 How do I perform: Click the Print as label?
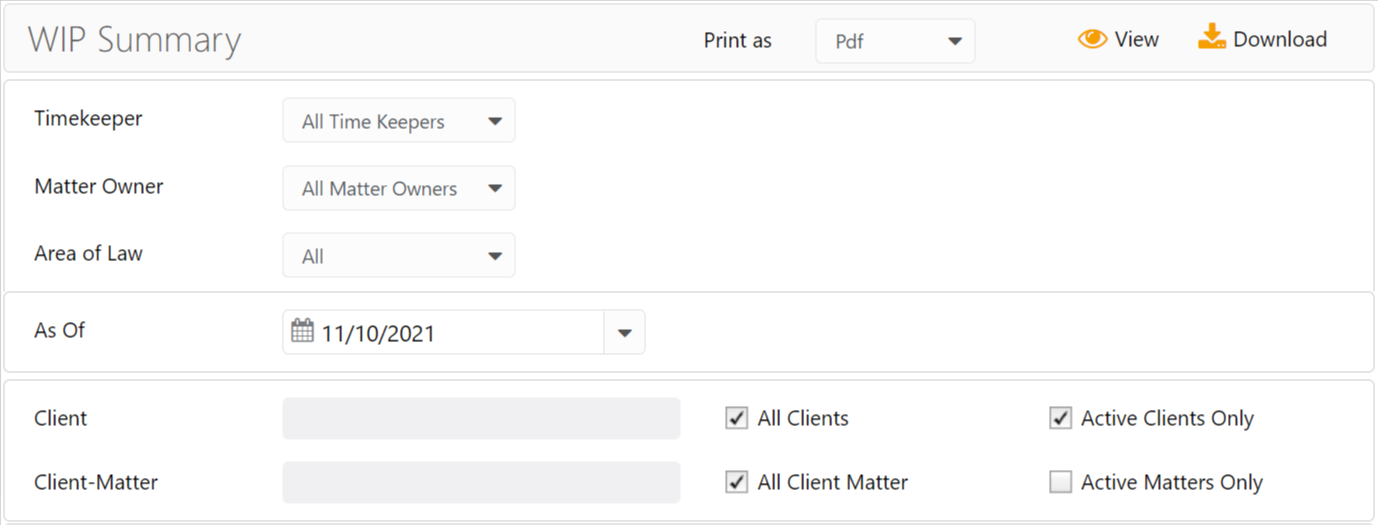click(x=738, y=41)
